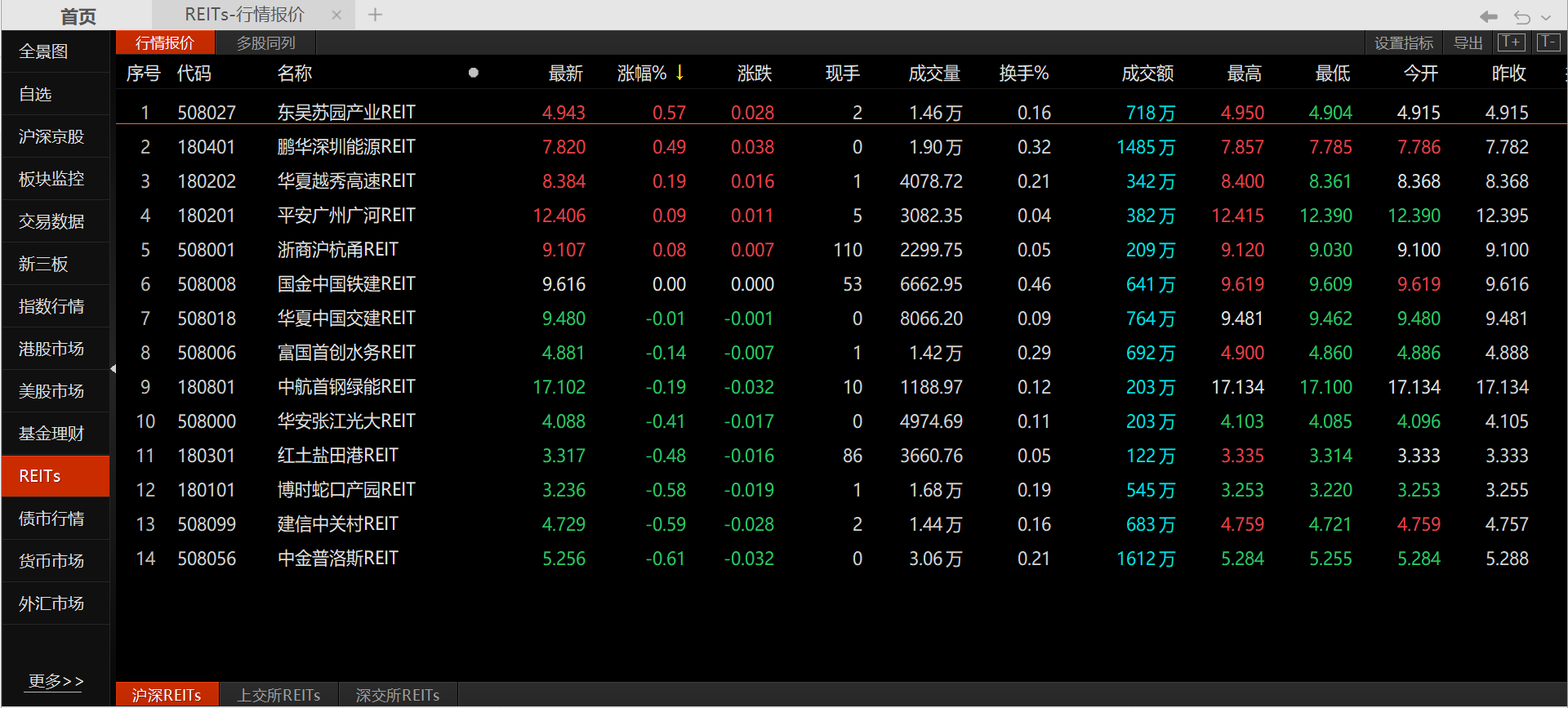Open 新三板 in the sidebar
The width and height of the screenshot is (1568, 708).
[56, 264]
